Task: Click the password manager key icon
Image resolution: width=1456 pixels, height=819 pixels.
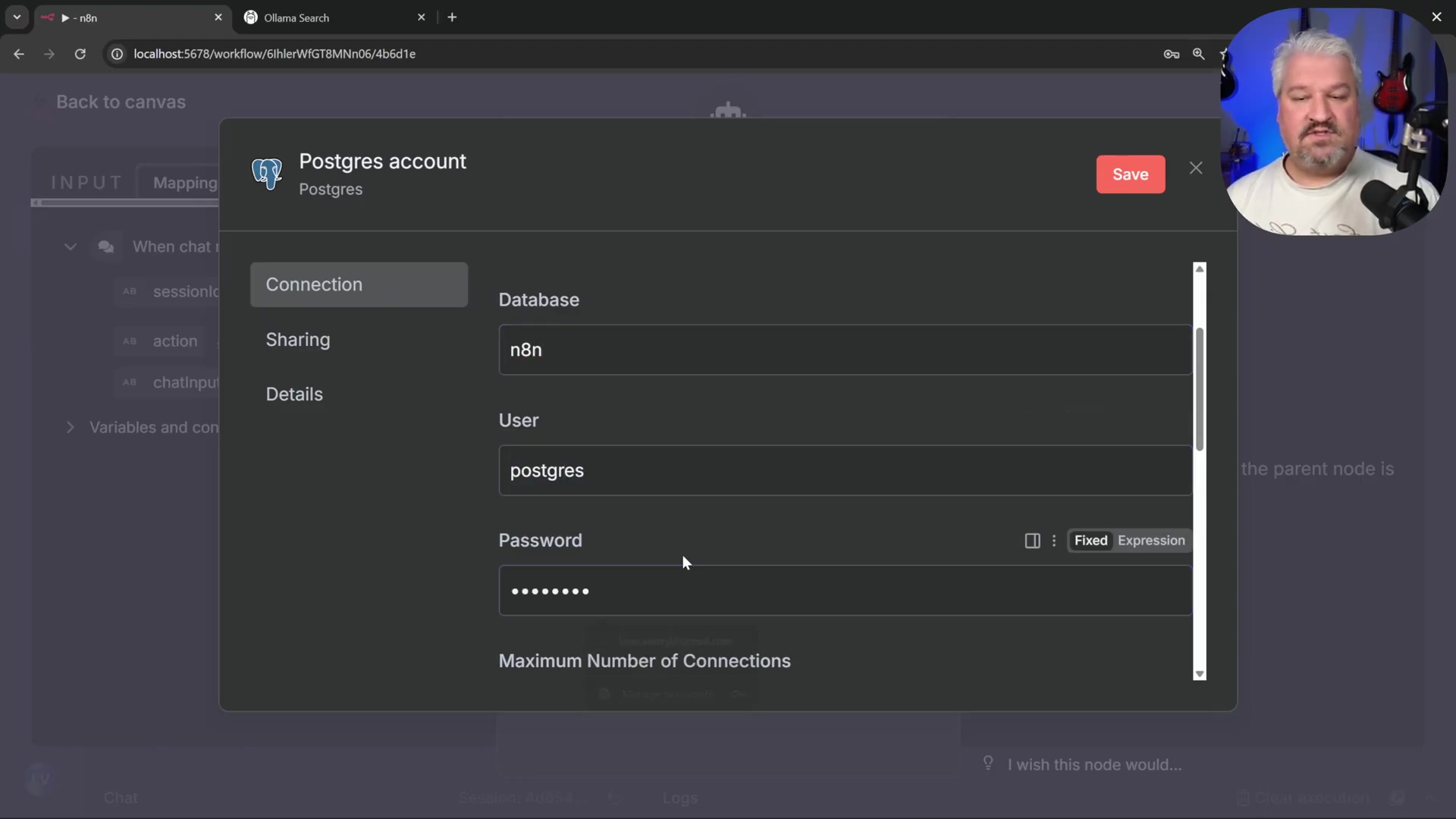Action: pyautogui.click(x=1171, y=54)
